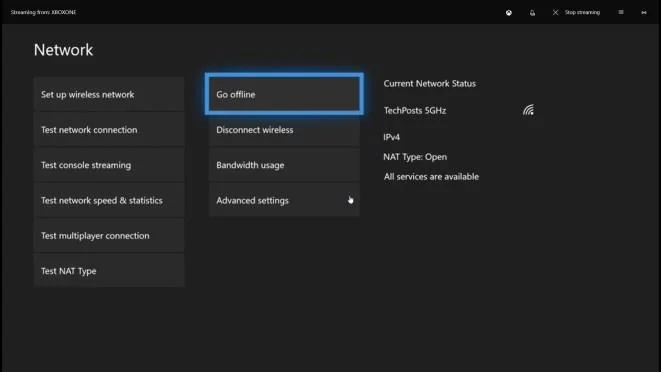Click the Xbox home icon in top bar
Viewport: 661px width, 372px height.
tap(509, 13)
